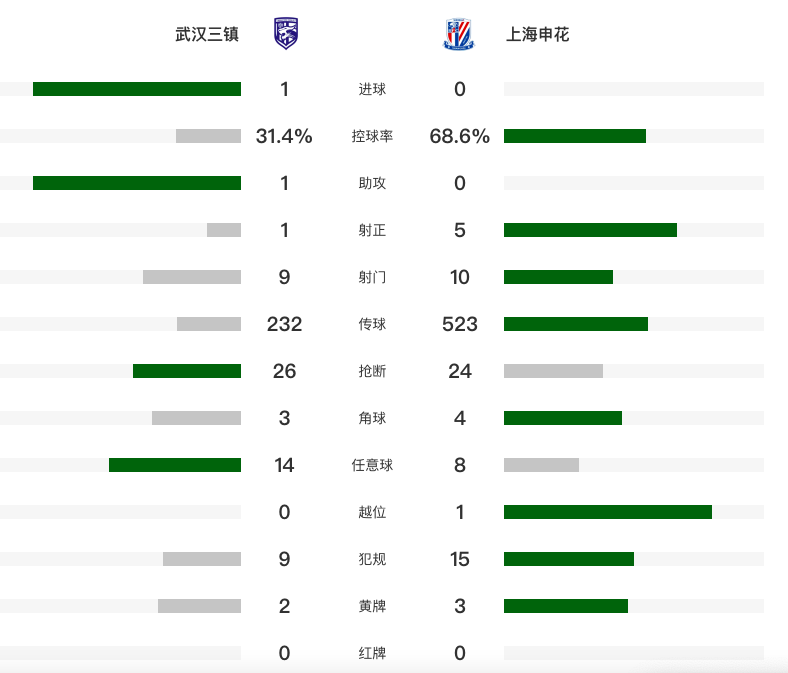Click the 232 passes value for Wuhan
The height and width of the screenshot is (673, 788).
click(x=284, y=324)
